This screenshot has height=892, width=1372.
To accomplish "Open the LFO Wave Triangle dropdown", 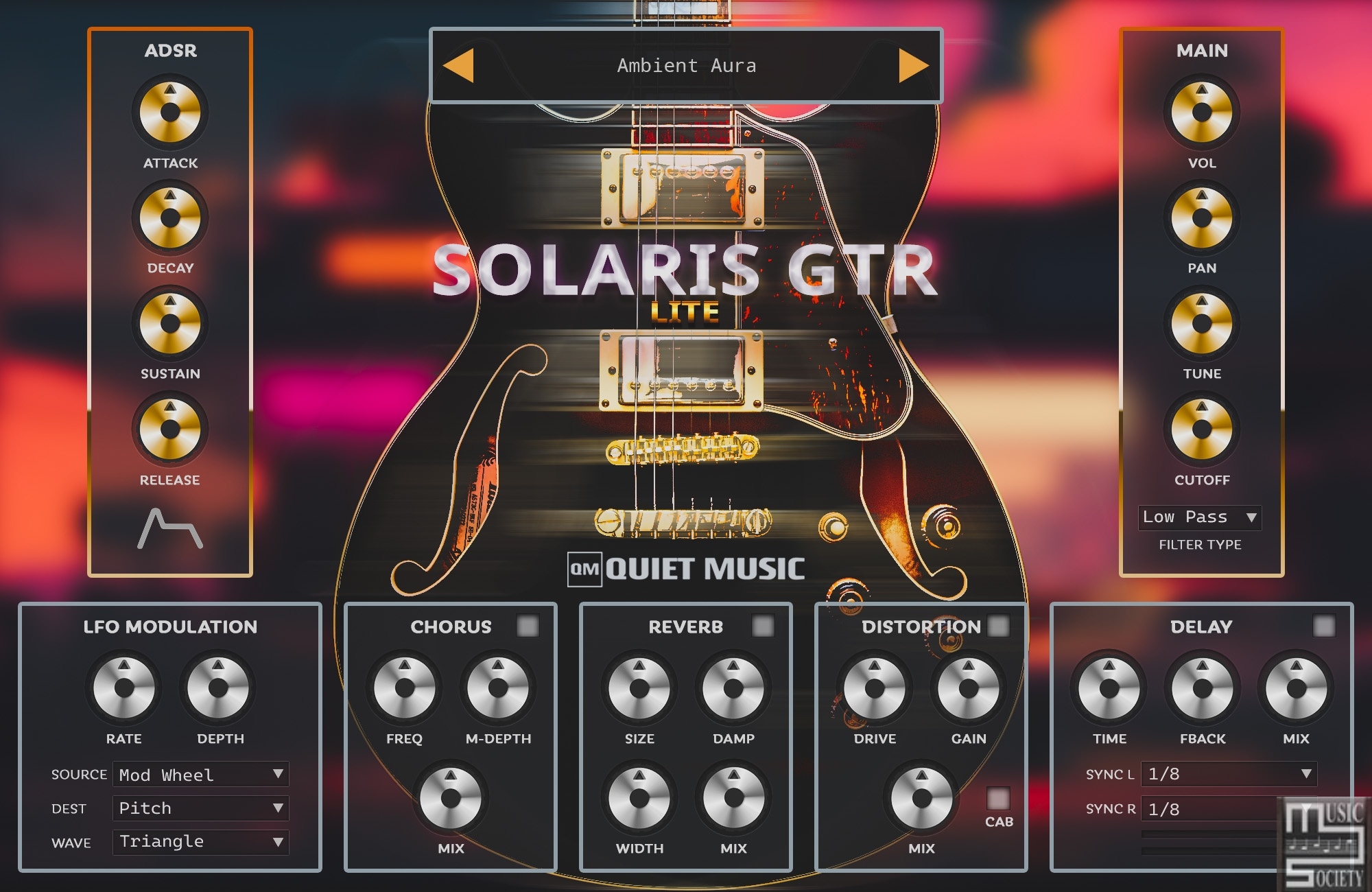I will [200, 842].
